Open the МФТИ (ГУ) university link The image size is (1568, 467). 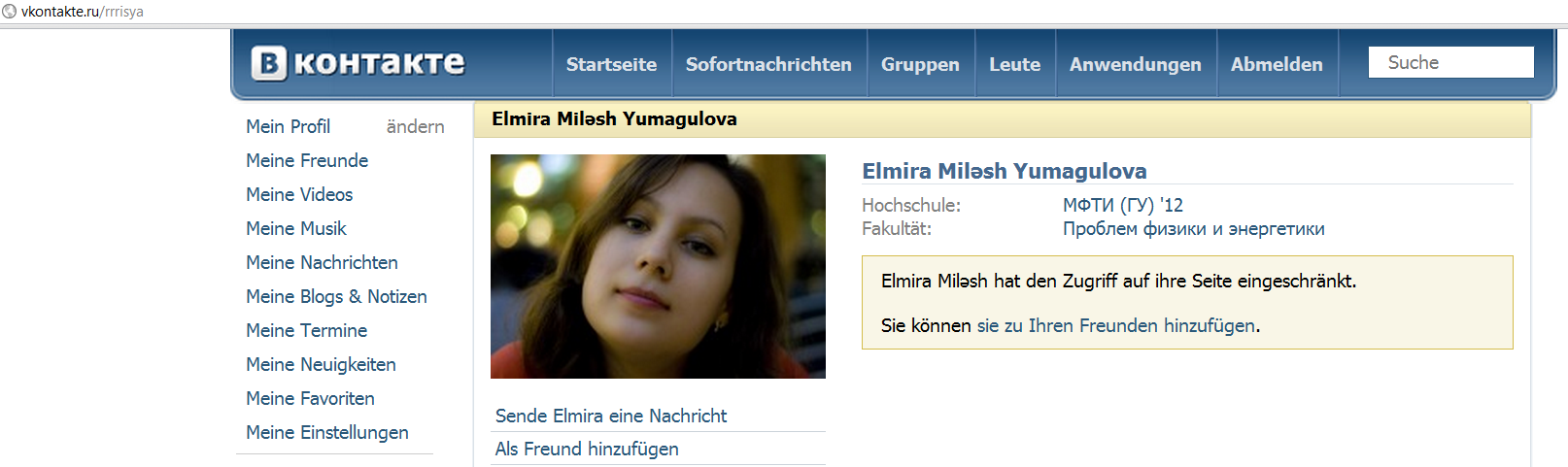[x=1123, y=205]
